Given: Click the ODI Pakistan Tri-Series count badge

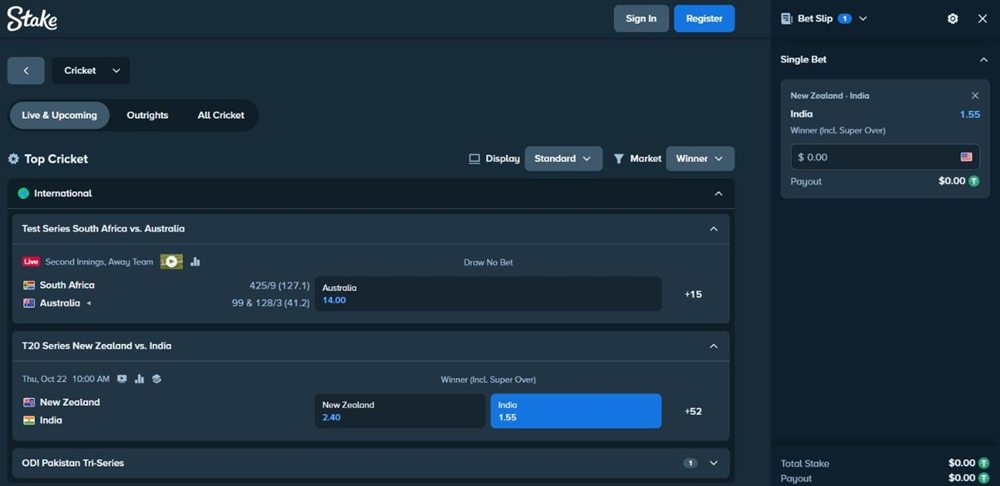Looking at the screenshot, I should (x=690, y=463).
